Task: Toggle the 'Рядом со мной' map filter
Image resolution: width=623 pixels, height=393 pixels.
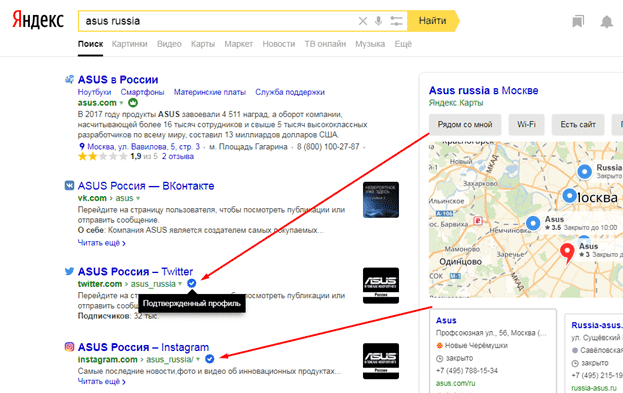Action: coord(465,125)
